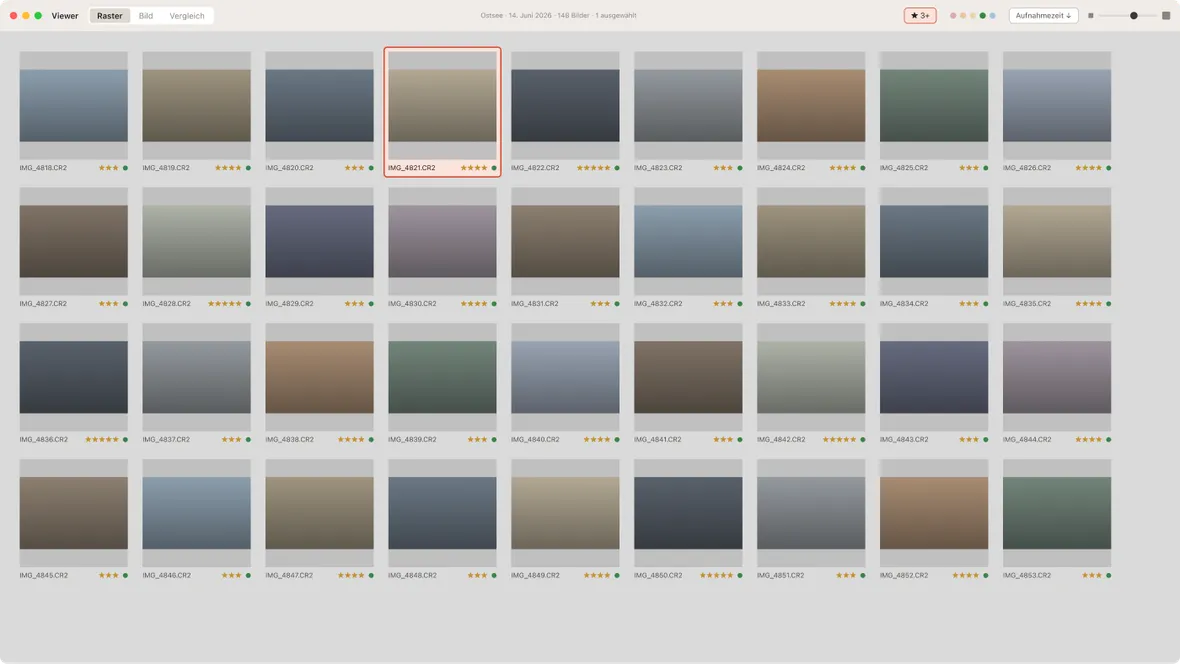Click the star rating of IMG_4818.CR2
The height and width of the screenshot is (664, 1180).
[x=108, y=168]
